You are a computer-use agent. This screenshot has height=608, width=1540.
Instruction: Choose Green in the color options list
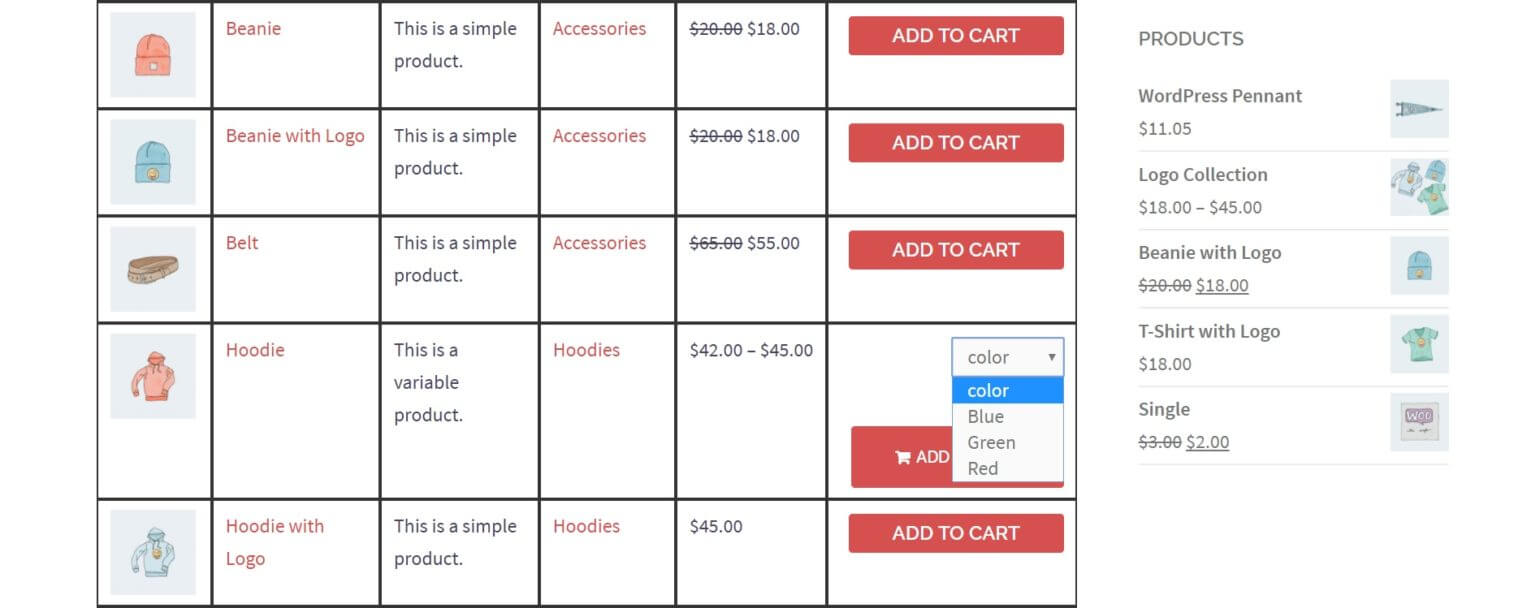[990, 442]
